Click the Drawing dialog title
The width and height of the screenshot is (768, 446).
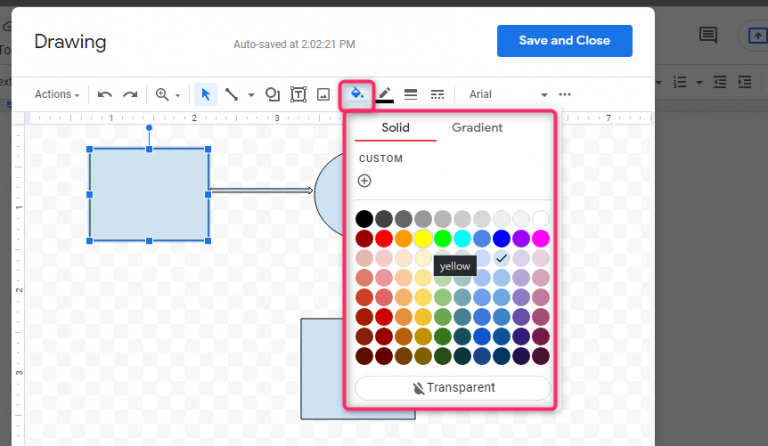[x=70, y=42]
